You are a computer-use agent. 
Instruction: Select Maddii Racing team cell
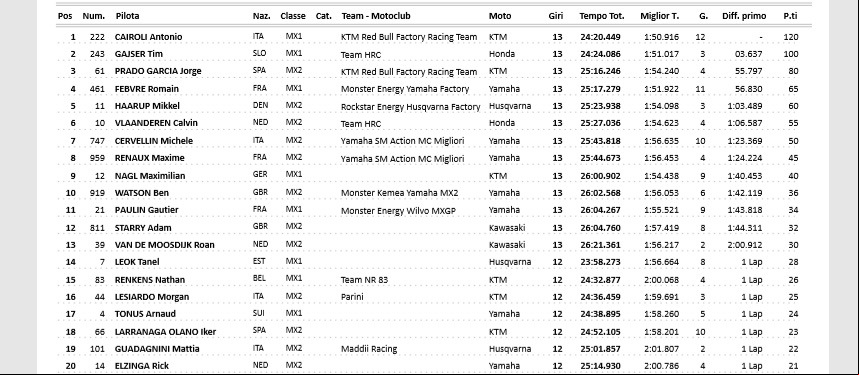point(369,349)
